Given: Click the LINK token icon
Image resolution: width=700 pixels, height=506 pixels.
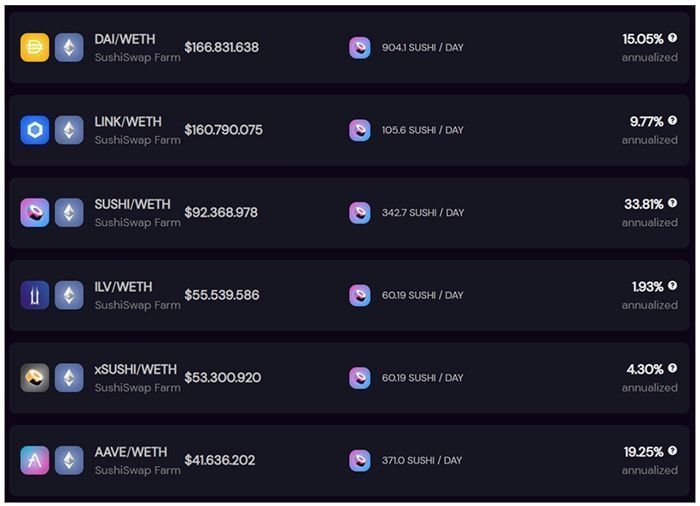Looking at the screenshot, I should coord(35,130).
